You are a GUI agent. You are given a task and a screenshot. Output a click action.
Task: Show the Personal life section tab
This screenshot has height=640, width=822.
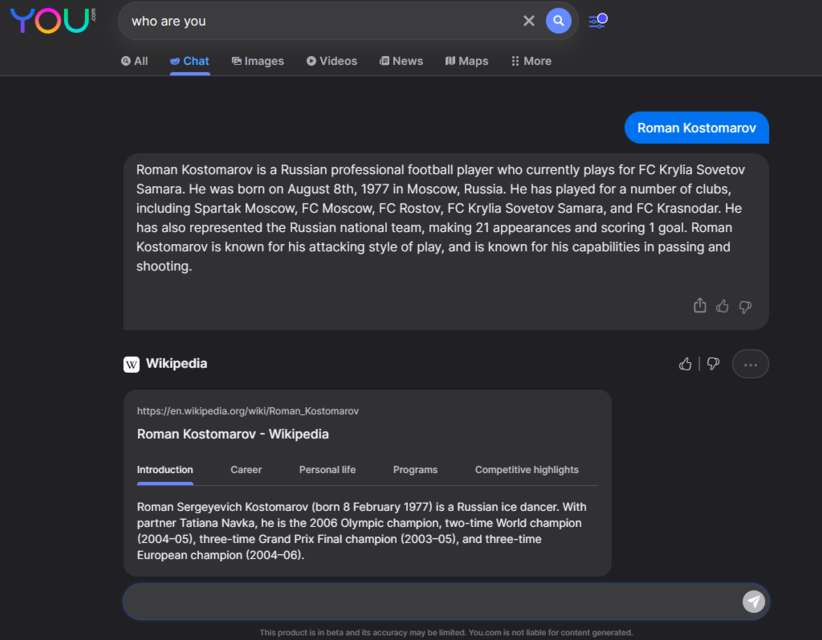coord(327,470)
